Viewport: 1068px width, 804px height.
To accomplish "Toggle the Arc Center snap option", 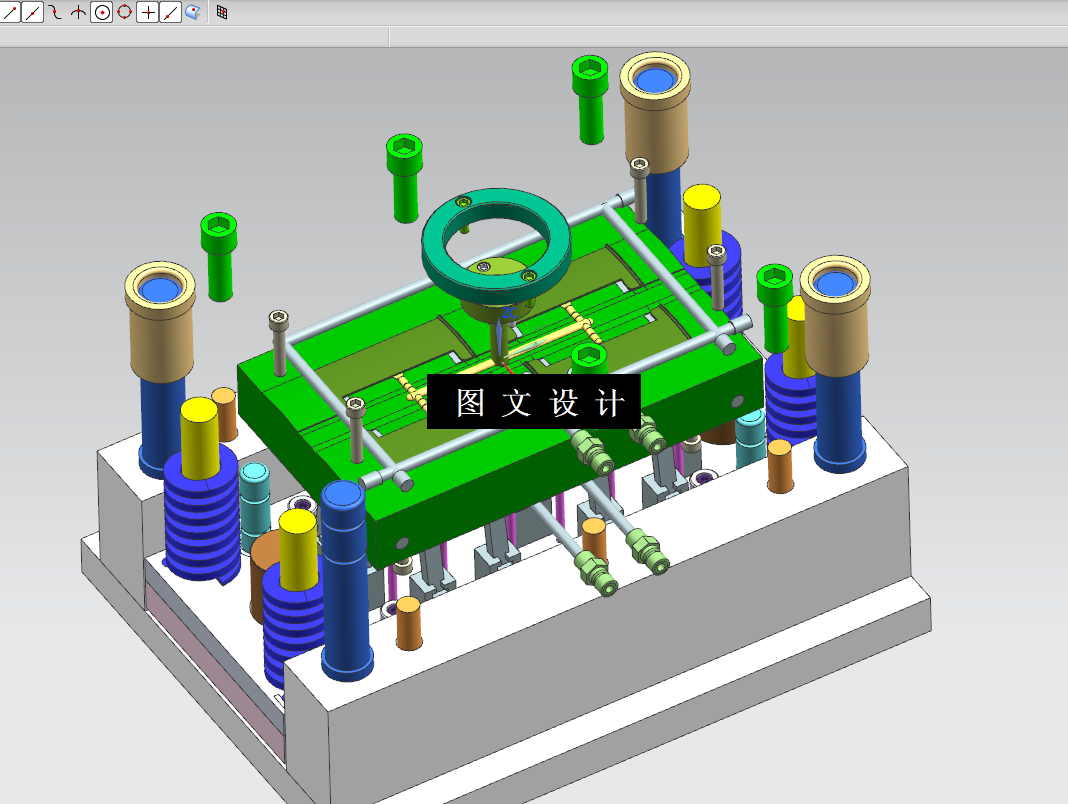I will pos(101,12).
